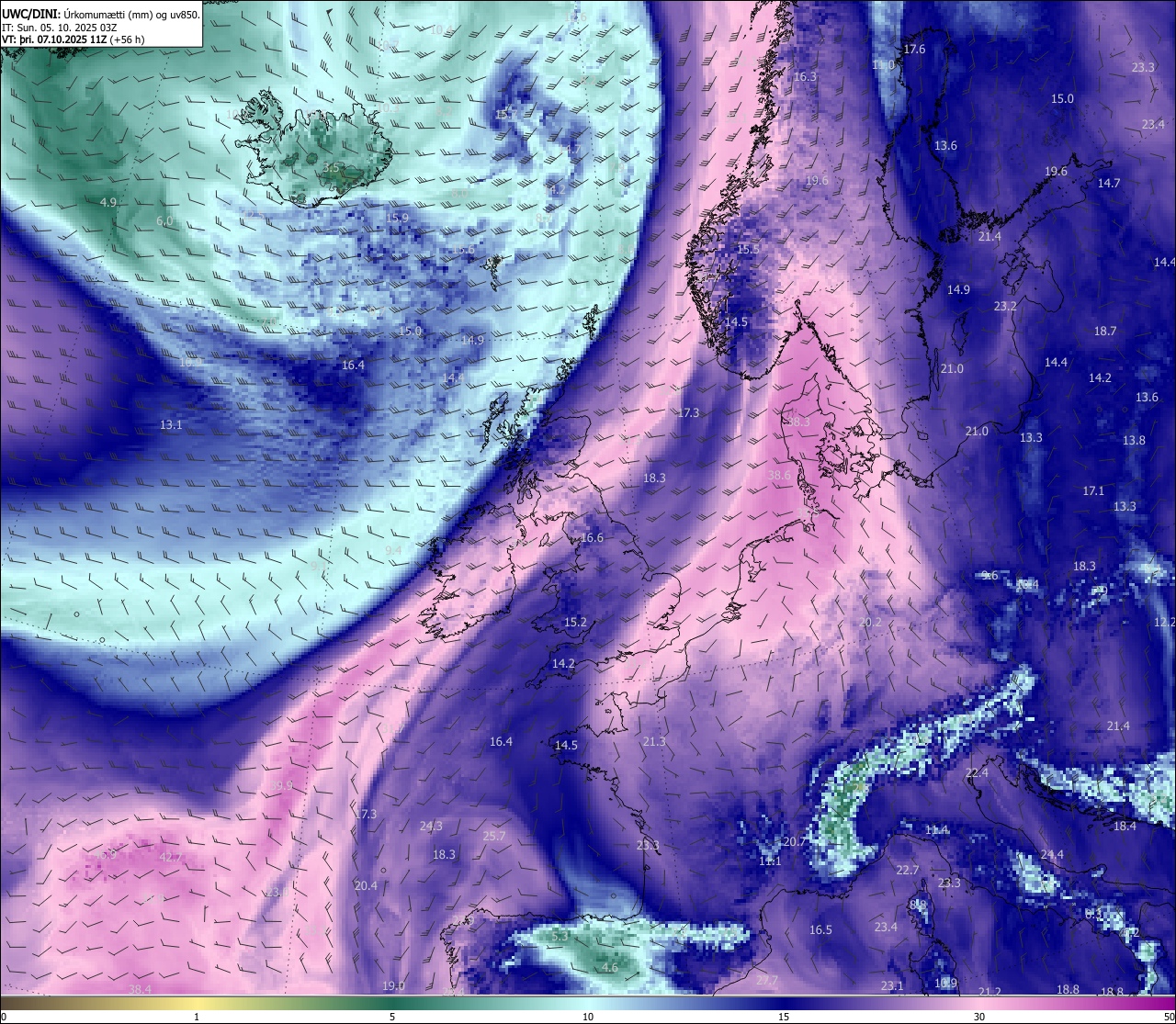Click the 4.6 value over Spain
1176x1024 pixels.
610,968
